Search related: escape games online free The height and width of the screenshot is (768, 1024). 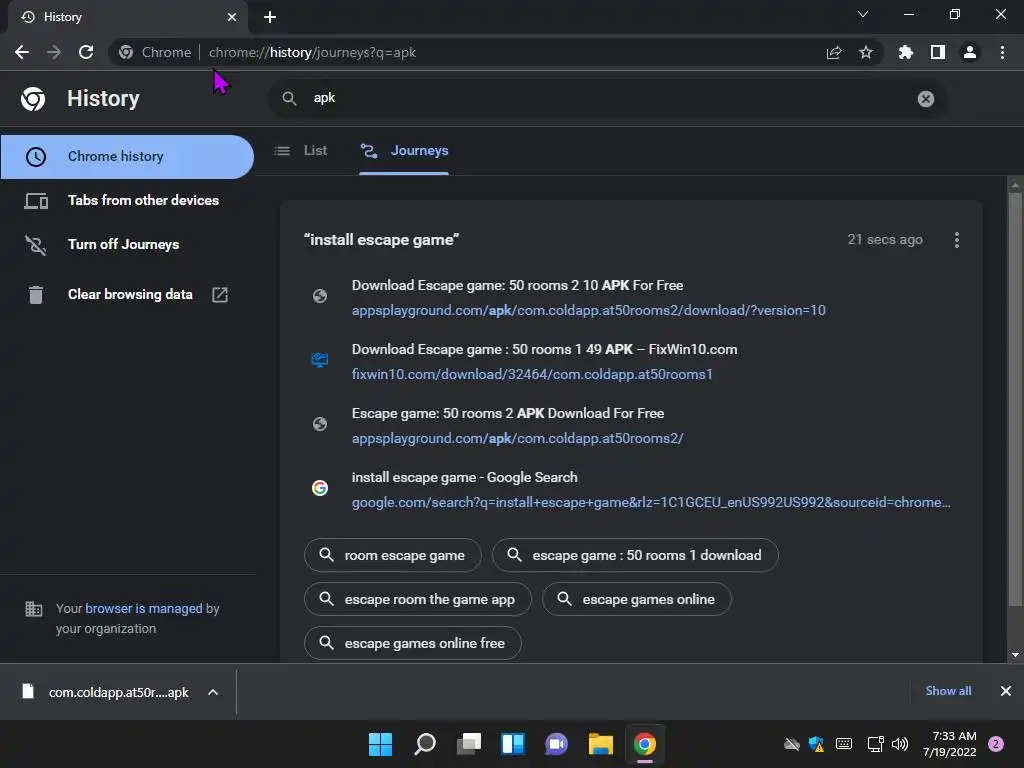tap(413, 643)
